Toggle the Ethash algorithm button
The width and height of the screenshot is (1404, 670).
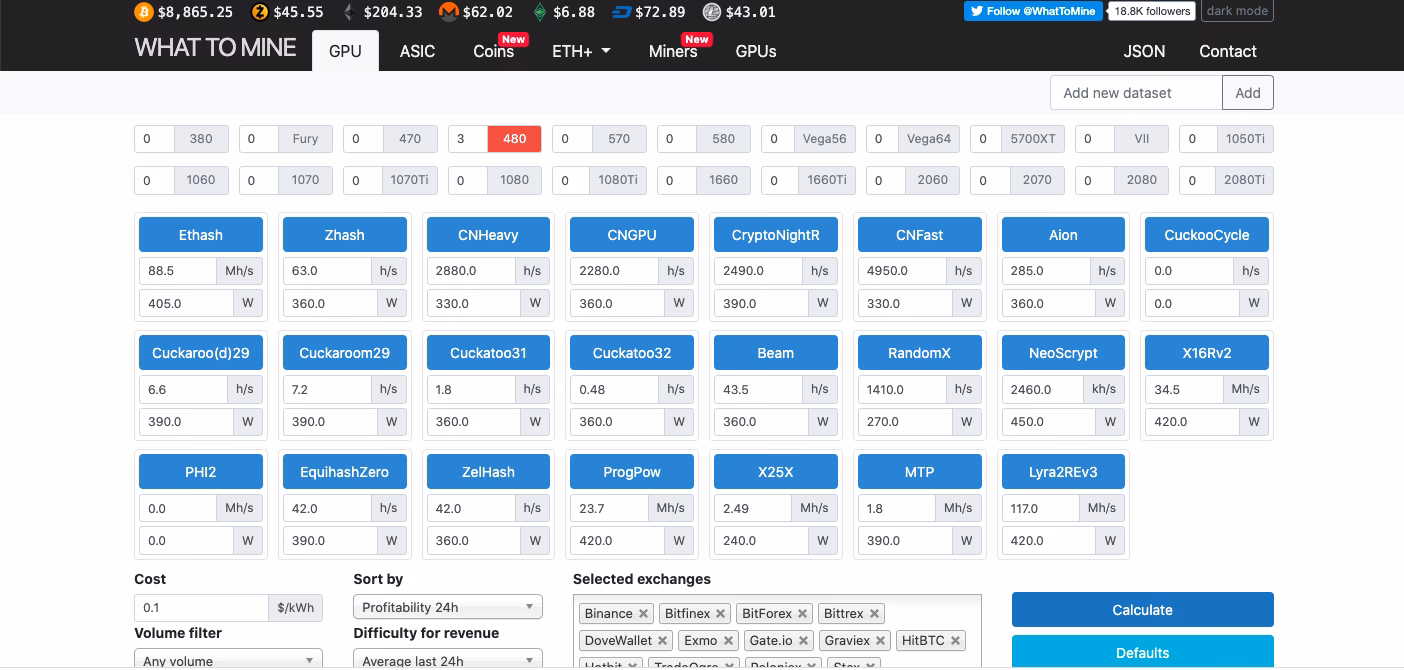201,235
